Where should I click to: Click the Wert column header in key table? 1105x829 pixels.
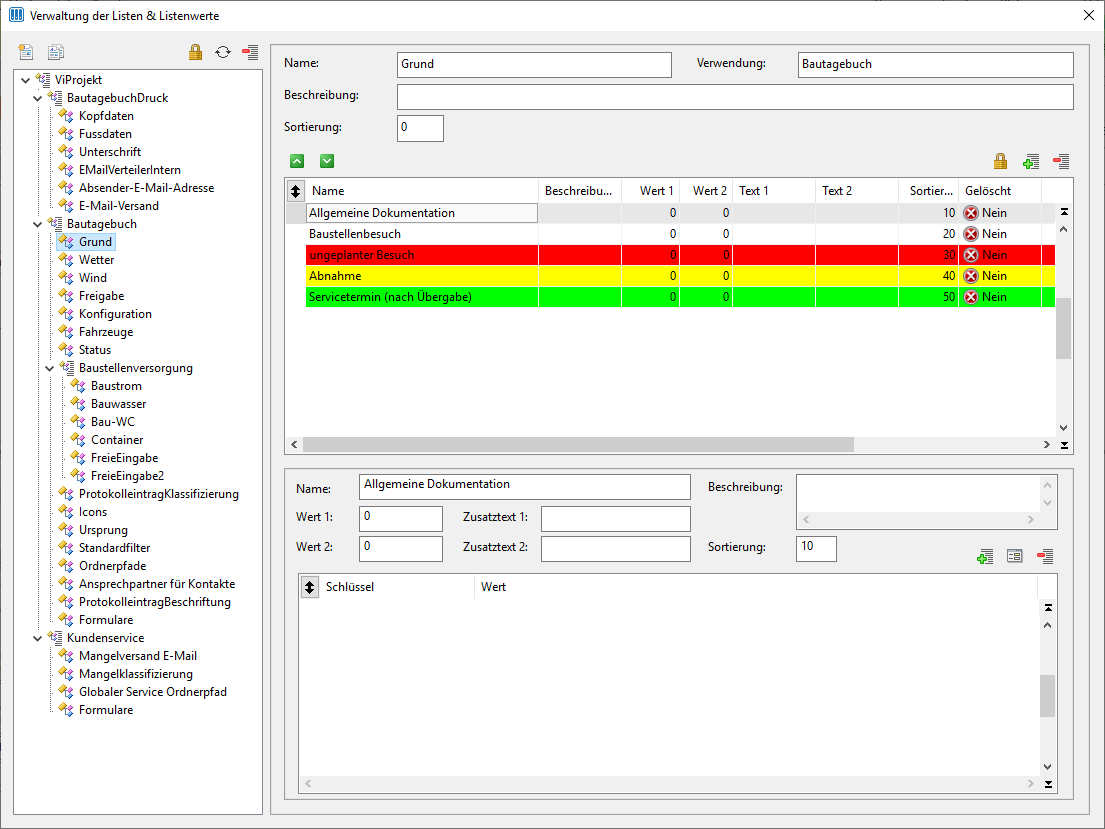tap(756, 587)
